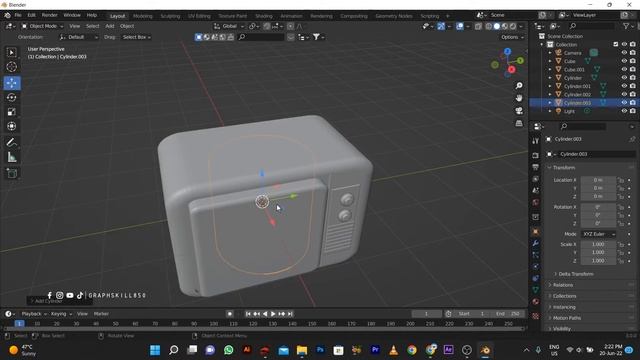
Task: Toggle camera view with the camera icon
Action: coord(519,111)
